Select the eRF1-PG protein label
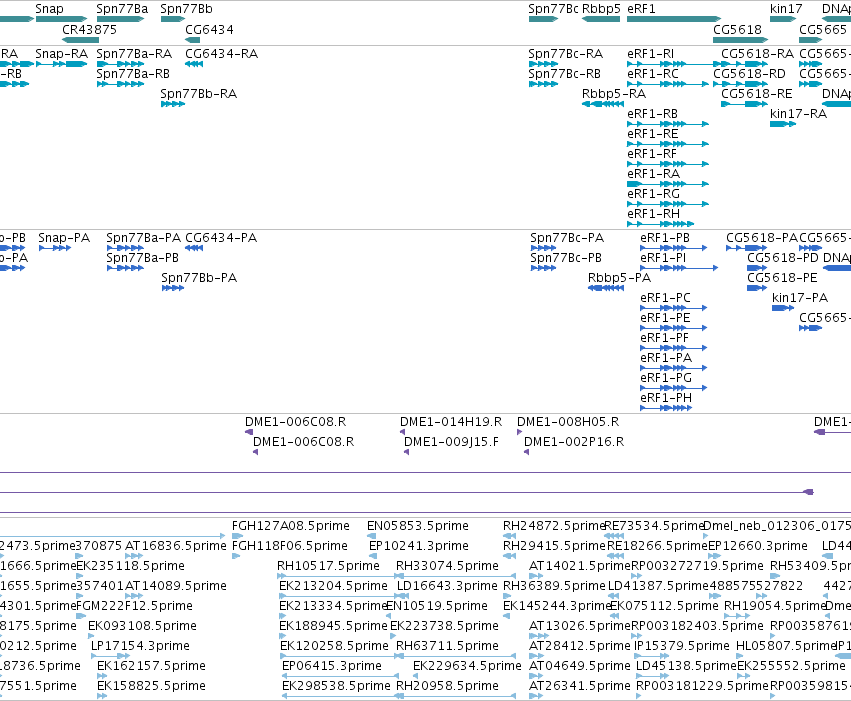The width and height of the screenshot is (851, 701). (x=666, y=378)
